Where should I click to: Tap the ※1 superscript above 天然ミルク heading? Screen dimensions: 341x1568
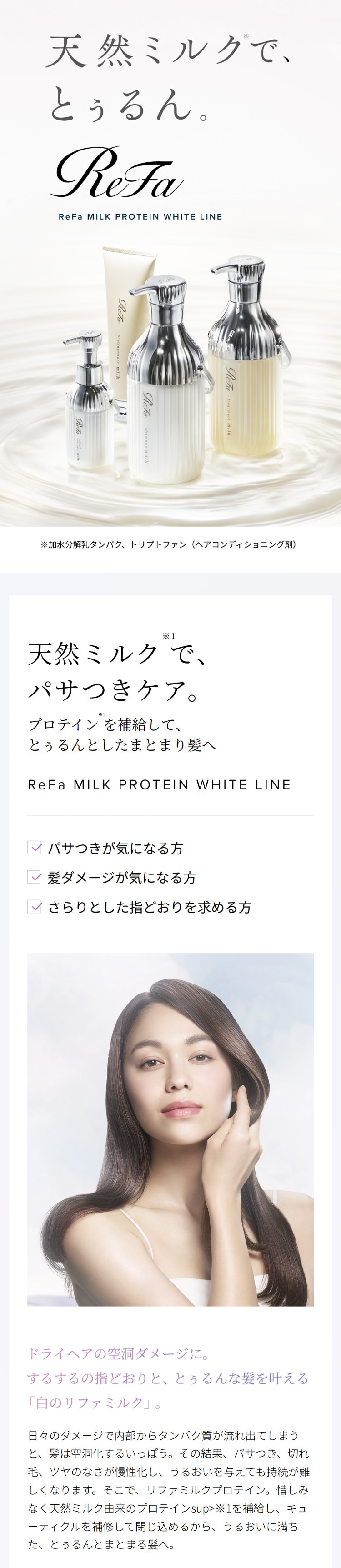169,636
